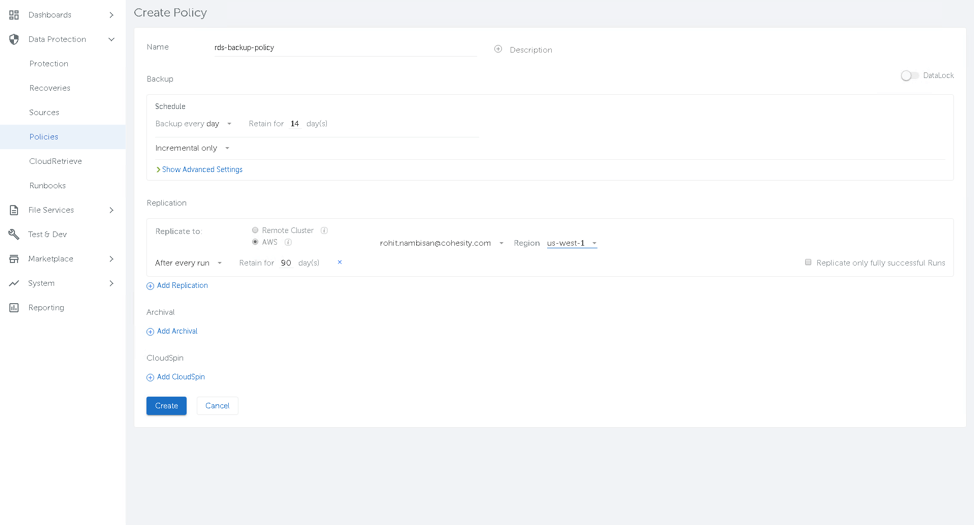The image size is (974, 525).
Task: Click the Marketplace store icon
Action: click(14, 259)
